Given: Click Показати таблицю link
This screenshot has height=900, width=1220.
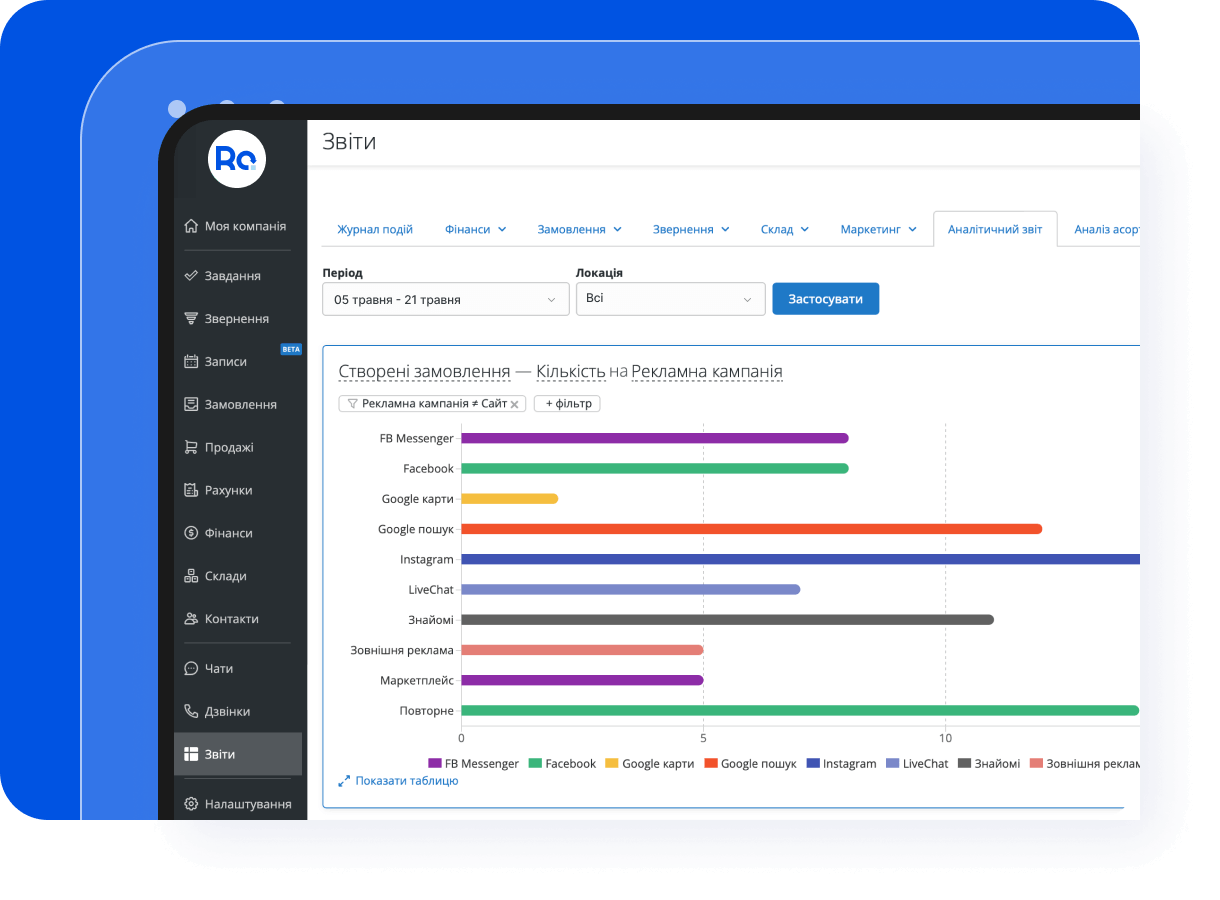Looking at the screenshot, I should tap(406, 781).
